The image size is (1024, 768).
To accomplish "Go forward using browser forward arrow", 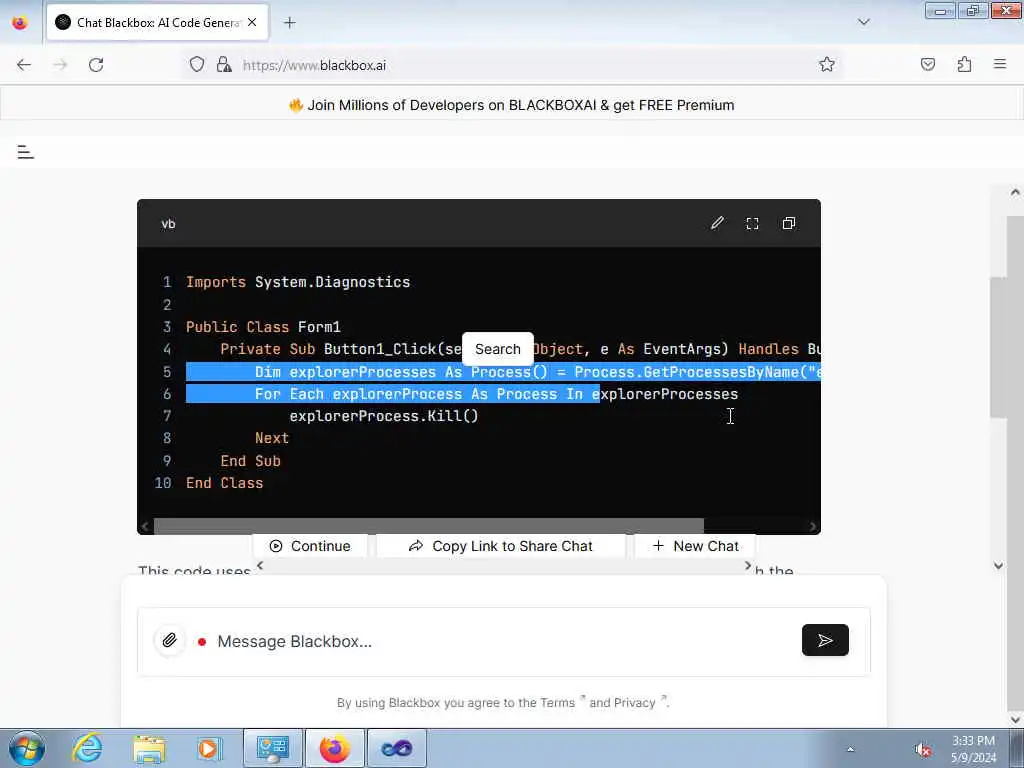I will point(60,65).
